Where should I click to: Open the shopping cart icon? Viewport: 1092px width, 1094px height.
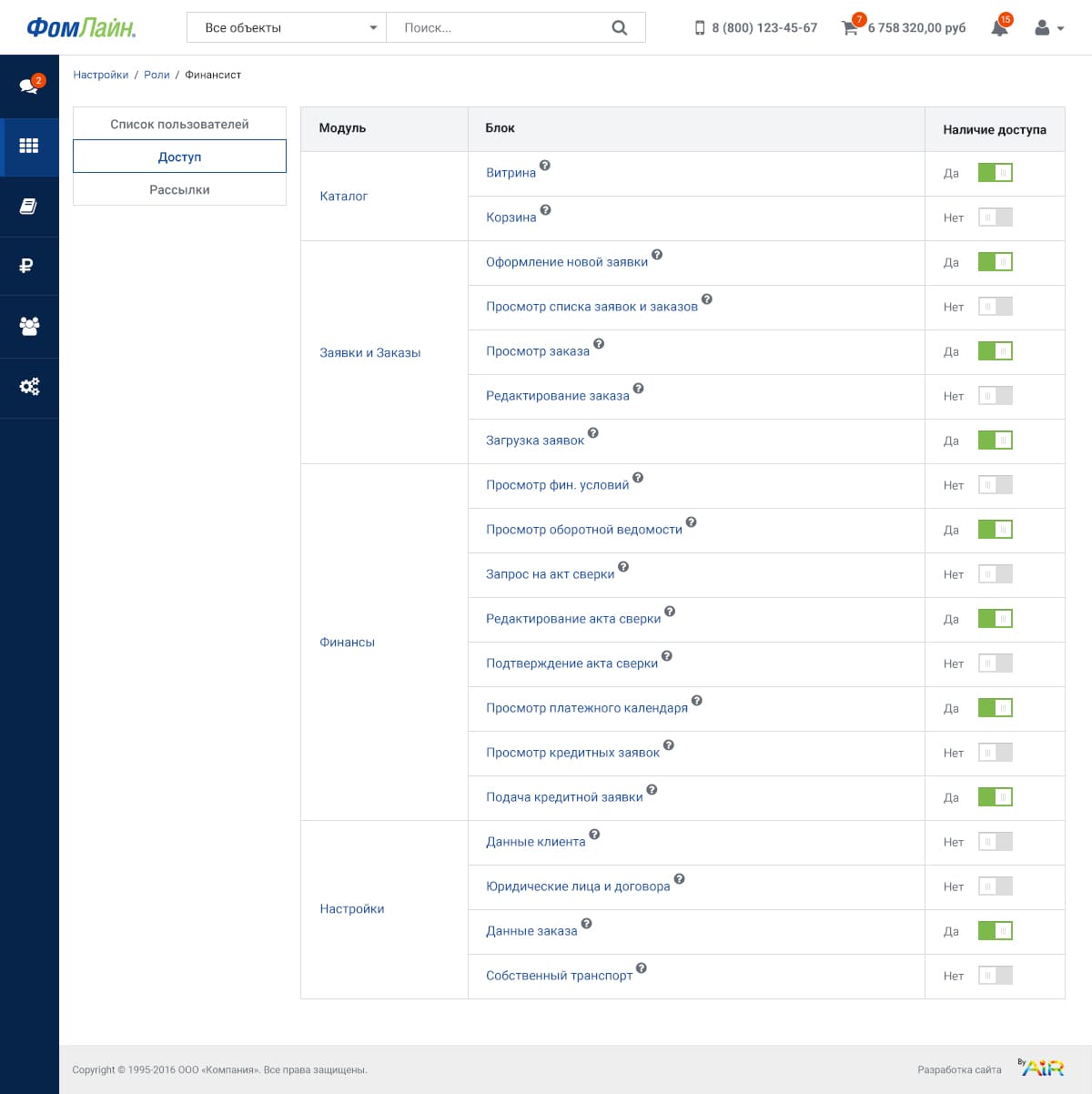[x=850, y=28]
